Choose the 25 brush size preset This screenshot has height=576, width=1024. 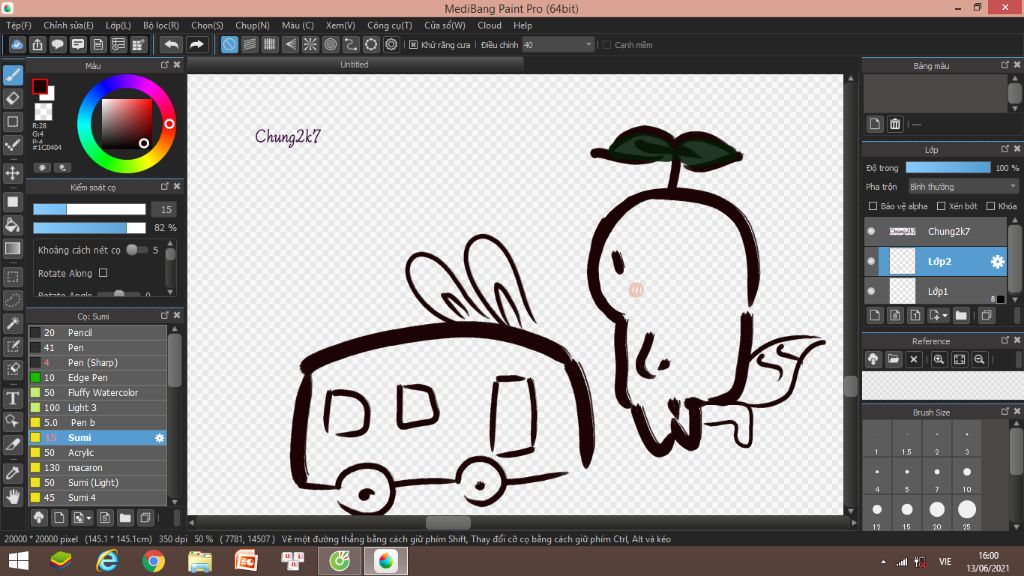[x=967, y=513]
